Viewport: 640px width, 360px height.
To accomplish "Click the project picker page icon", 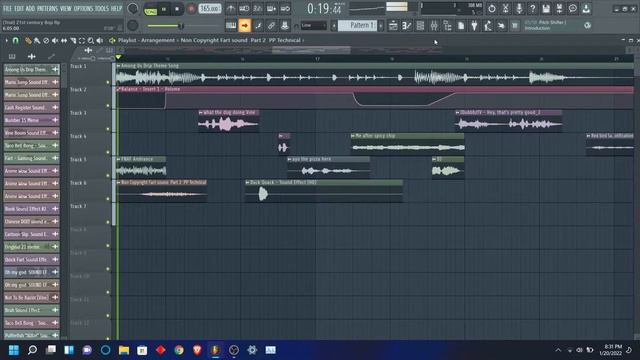I will pyautogui.click(x=461, y=26).
